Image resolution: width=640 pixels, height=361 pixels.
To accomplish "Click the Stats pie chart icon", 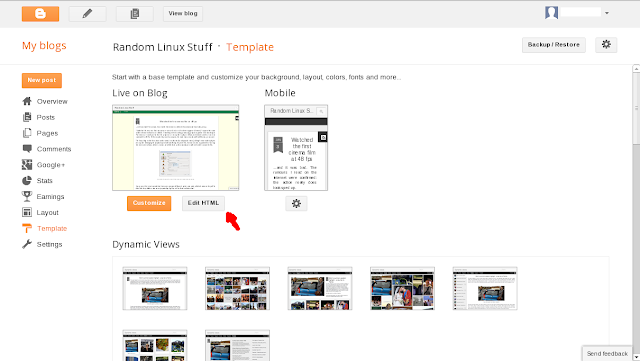I will pyautogui.click(x=27, y=180).
